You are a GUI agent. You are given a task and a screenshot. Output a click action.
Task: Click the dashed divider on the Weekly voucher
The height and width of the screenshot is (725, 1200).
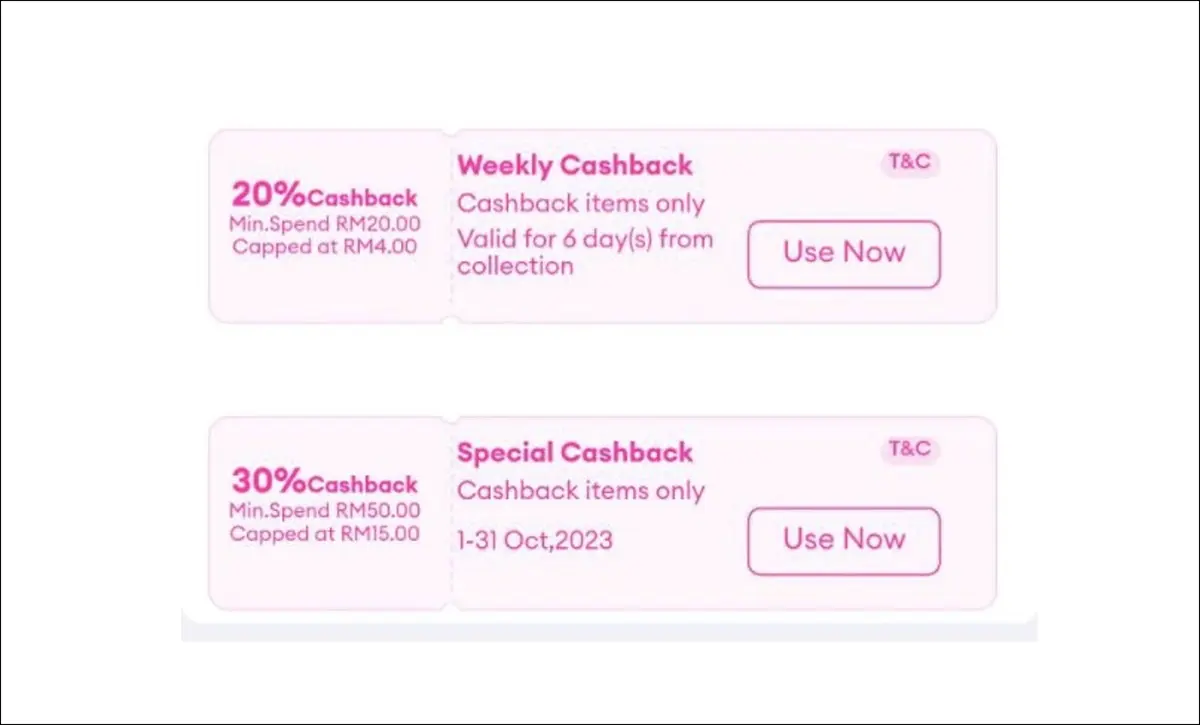(452, 227)
